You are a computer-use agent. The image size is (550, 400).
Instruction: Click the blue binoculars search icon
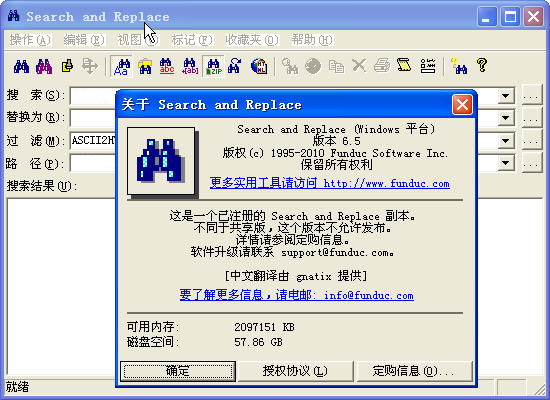coord(21,66)
